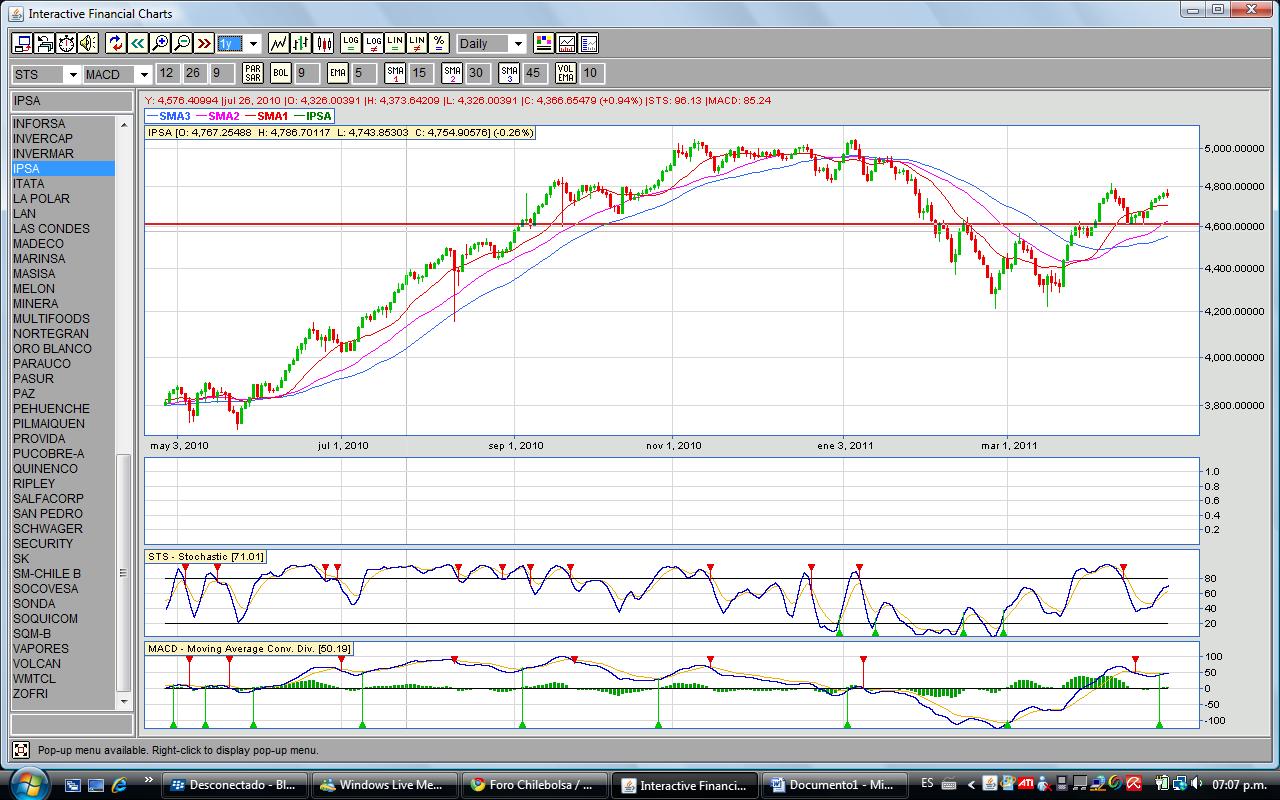The height and width of the screenshot is (800, 1280).
Task: Move chart back with green double-left arrows
Action: pyautogui.click(x=138, y=43)
